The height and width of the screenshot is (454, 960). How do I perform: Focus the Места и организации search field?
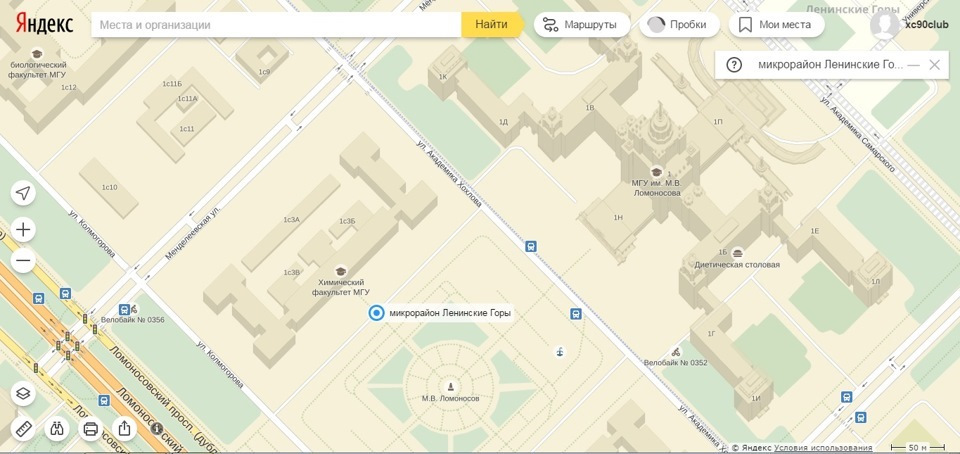[x=276, y=25]
